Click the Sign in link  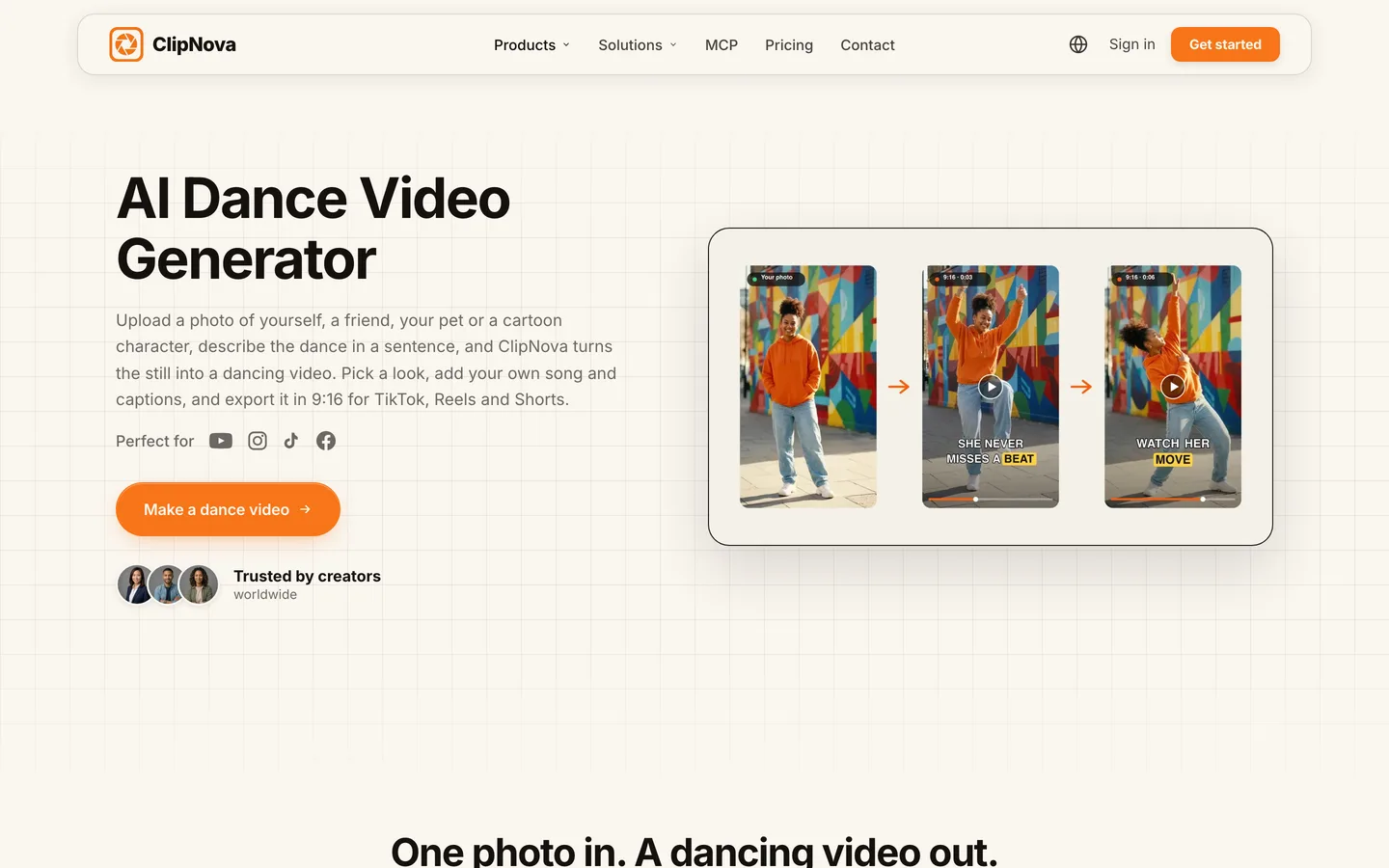1131,44
